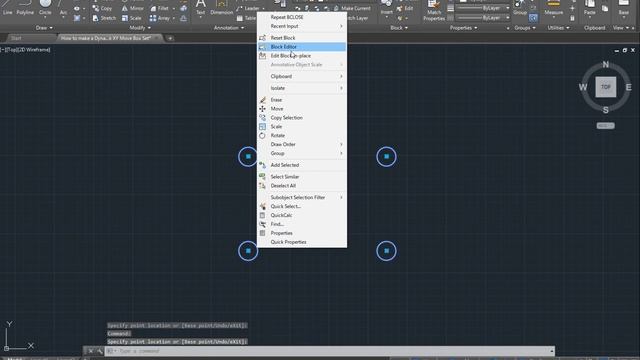Click the TOP face of ViewCube
This screenshot has width=640, height=360.
pyautogui.click(x=606, y=87)
